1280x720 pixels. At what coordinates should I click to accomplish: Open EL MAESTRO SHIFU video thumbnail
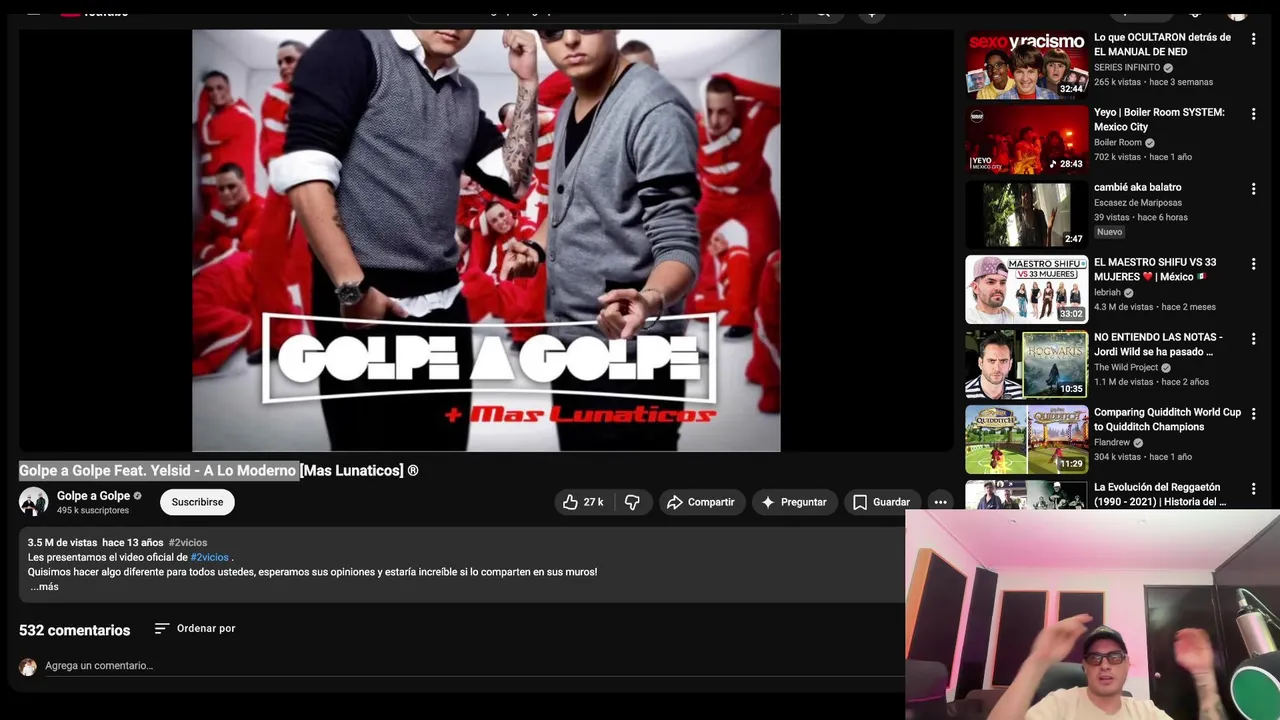click(x=1026, y=290)
